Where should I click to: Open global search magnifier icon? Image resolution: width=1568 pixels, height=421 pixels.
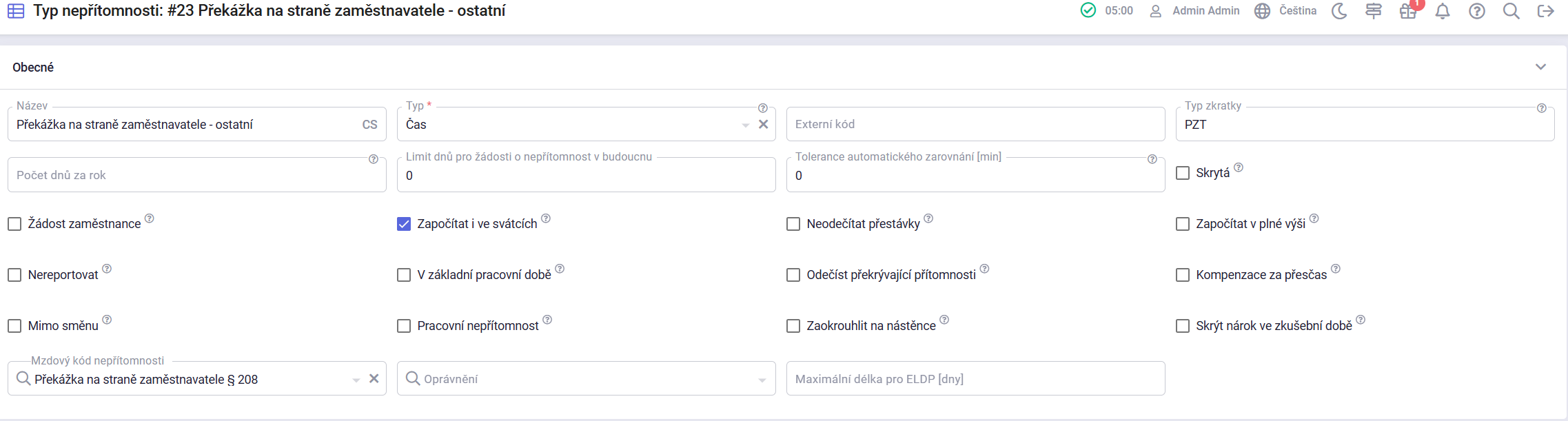pos(1511,11)
